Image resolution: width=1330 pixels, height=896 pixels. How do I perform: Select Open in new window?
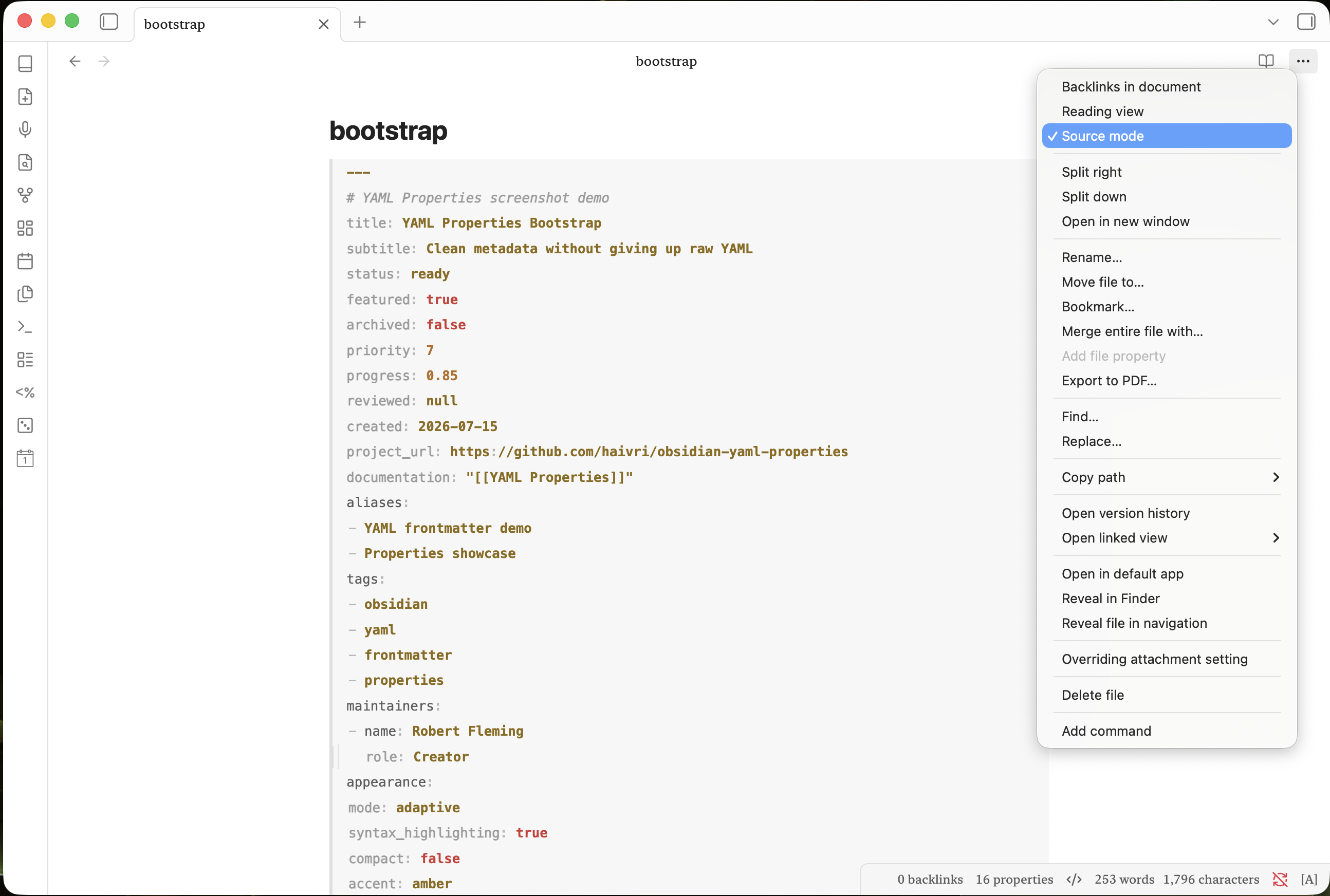1167,221
